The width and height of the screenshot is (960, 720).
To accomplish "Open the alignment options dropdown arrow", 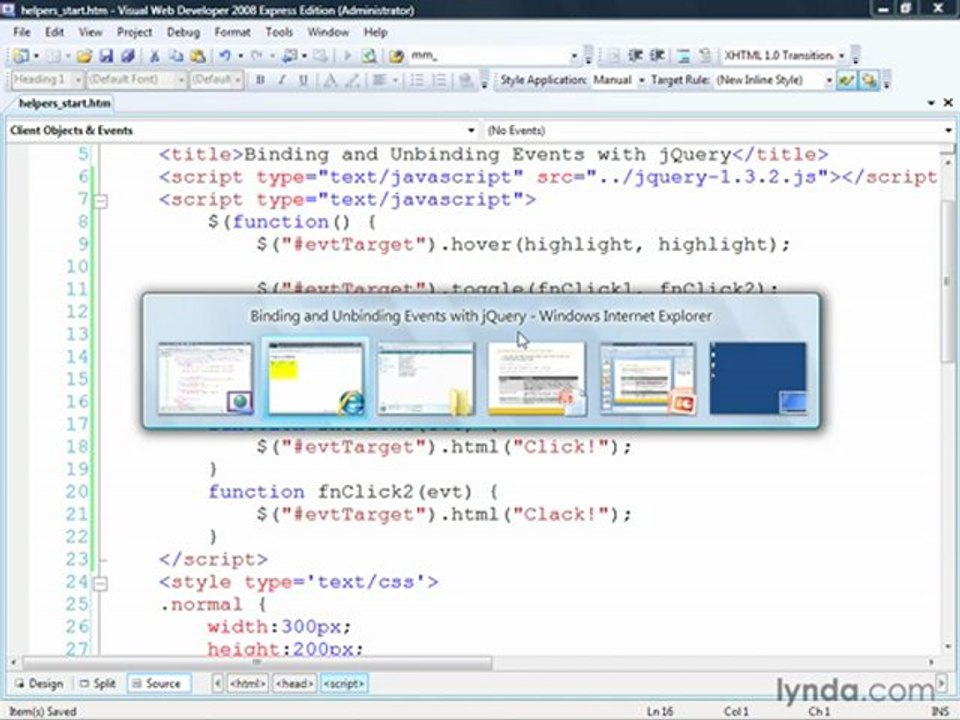I will click(396, 80).
